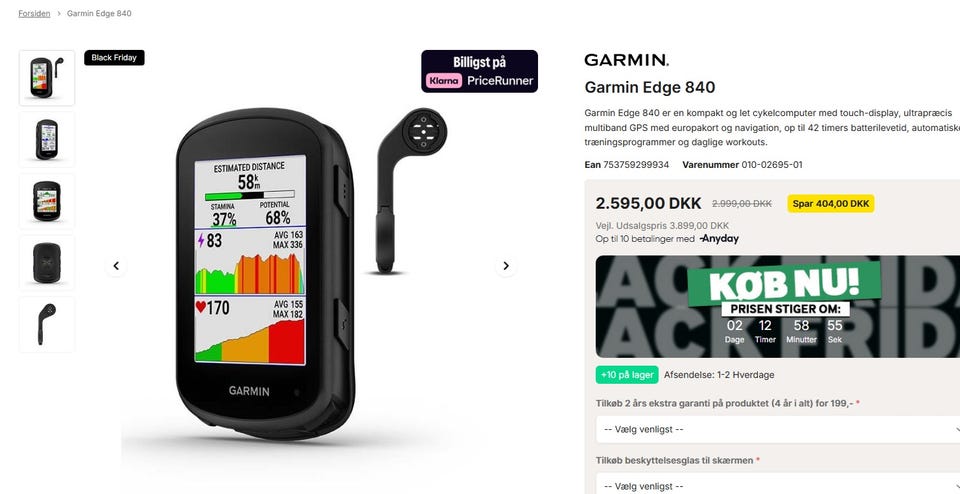Click the +10 på lager stock badge
Viewport: 960px width, 494px height.
coord(627,375)
